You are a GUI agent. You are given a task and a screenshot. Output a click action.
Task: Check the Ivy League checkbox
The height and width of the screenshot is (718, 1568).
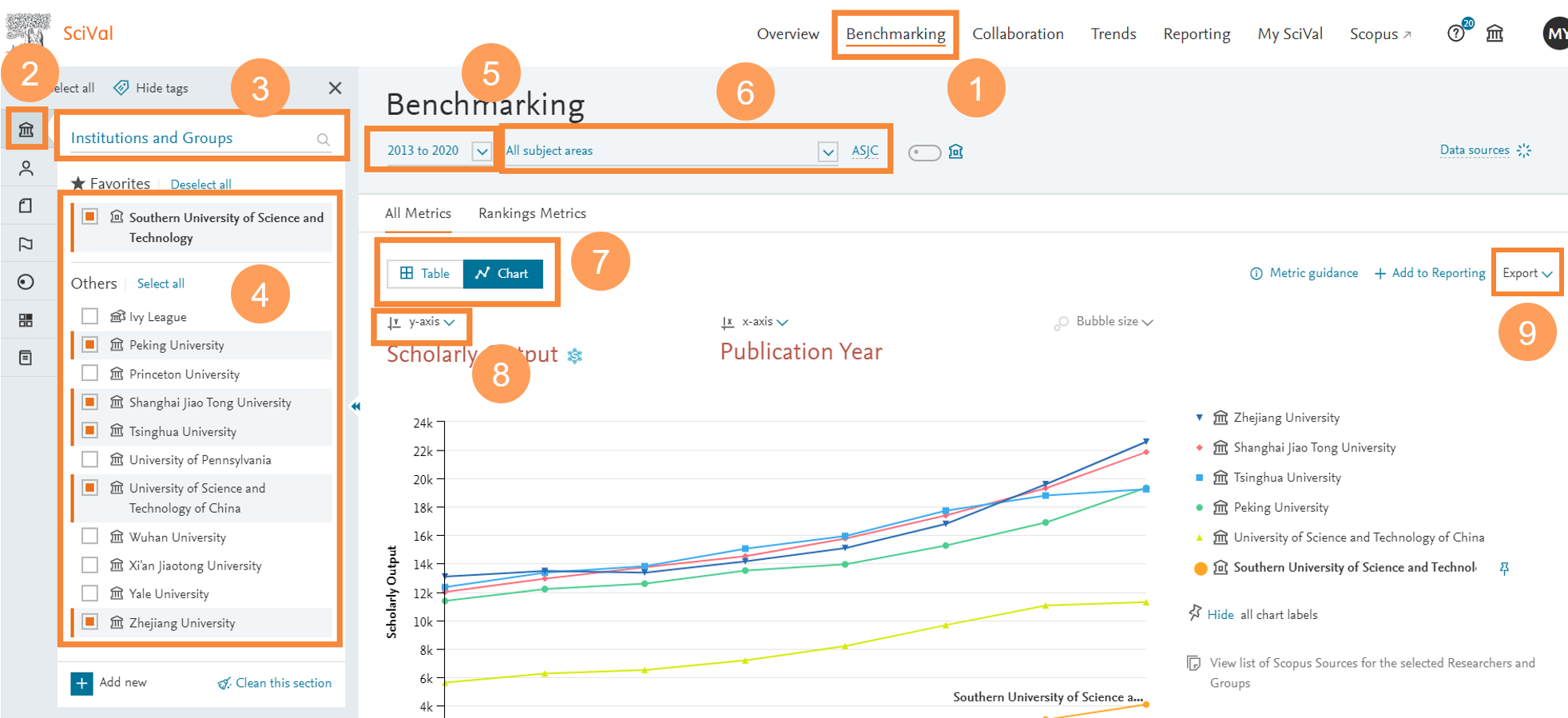tap(90, 316)
